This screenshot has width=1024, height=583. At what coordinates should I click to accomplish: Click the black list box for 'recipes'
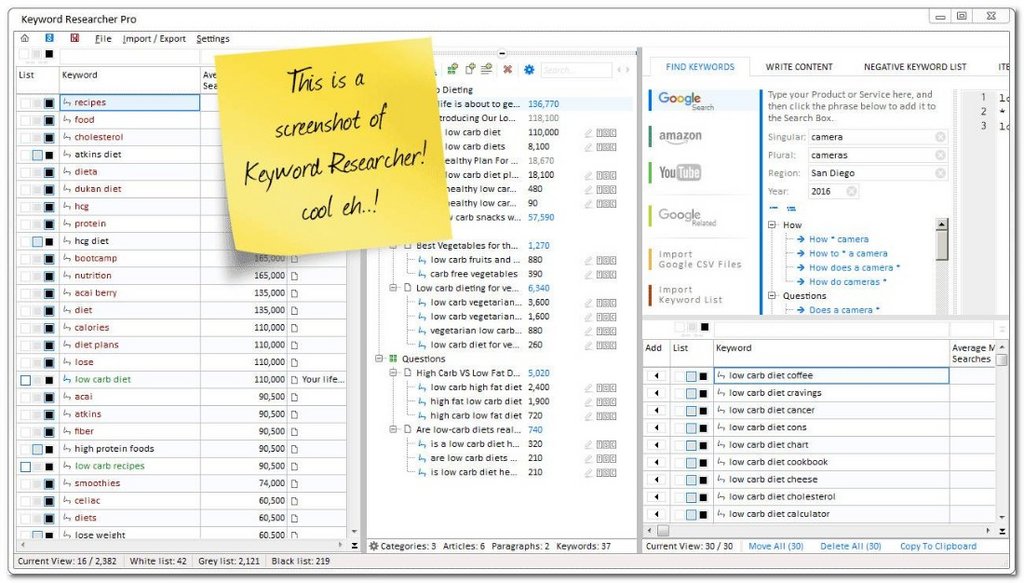(x=49, y=103)
